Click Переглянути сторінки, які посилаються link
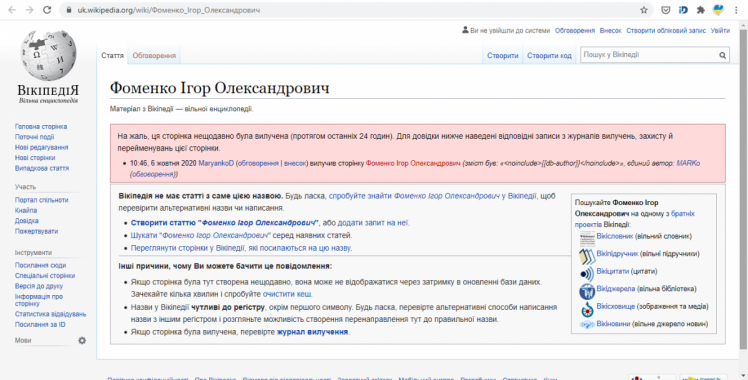Screen dimensions: 748x380 (241, 248)
